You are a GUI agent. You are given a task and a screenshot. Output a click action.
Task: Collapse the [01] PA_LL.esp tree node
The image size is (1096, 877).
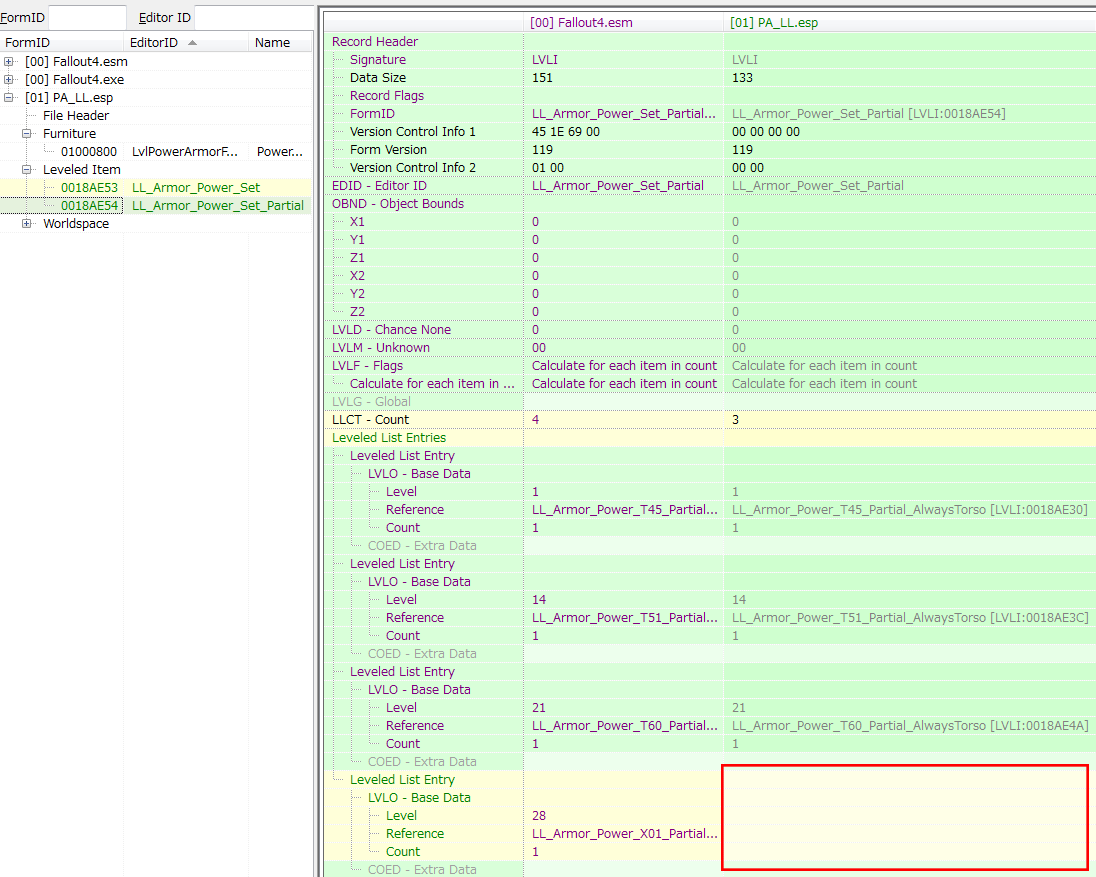pyautogui.click(x=8, y=98)
